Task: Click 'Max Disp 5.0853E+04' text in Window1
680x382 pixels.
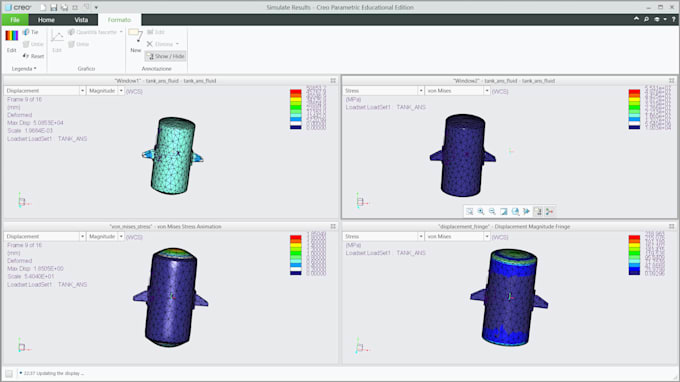Action: 35,123
